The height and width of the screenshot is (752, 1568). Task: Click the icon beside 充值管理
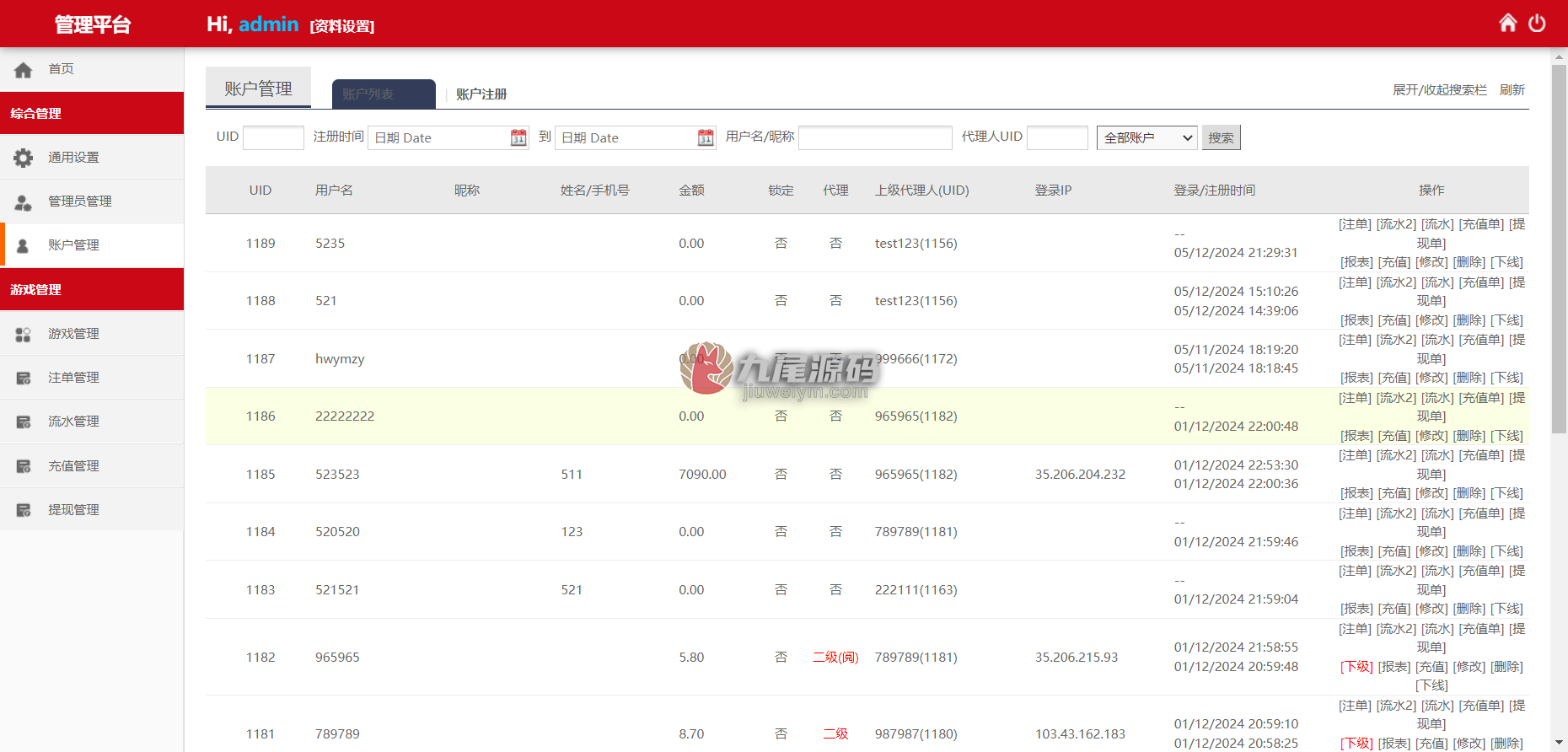[x=24, y=466]
